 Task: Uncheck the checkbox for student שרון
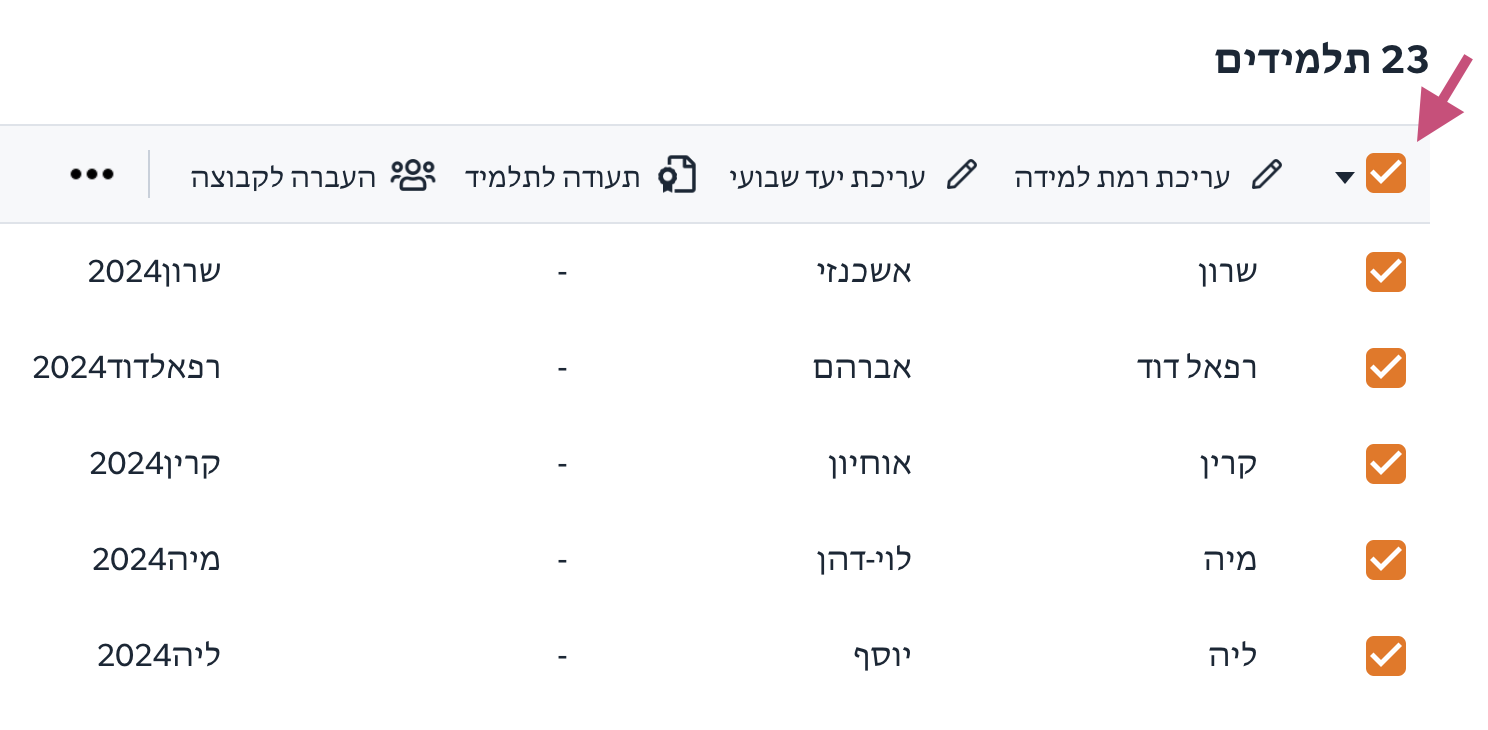point(1386,272)
